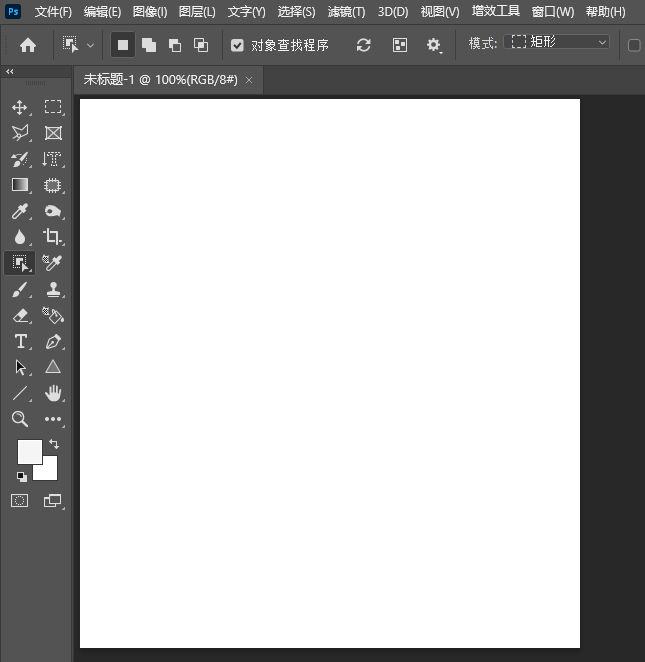Open the object finder gear settings
Image resolution: width=645 pixels, height=662 pixels.
(x=434, y=45)
